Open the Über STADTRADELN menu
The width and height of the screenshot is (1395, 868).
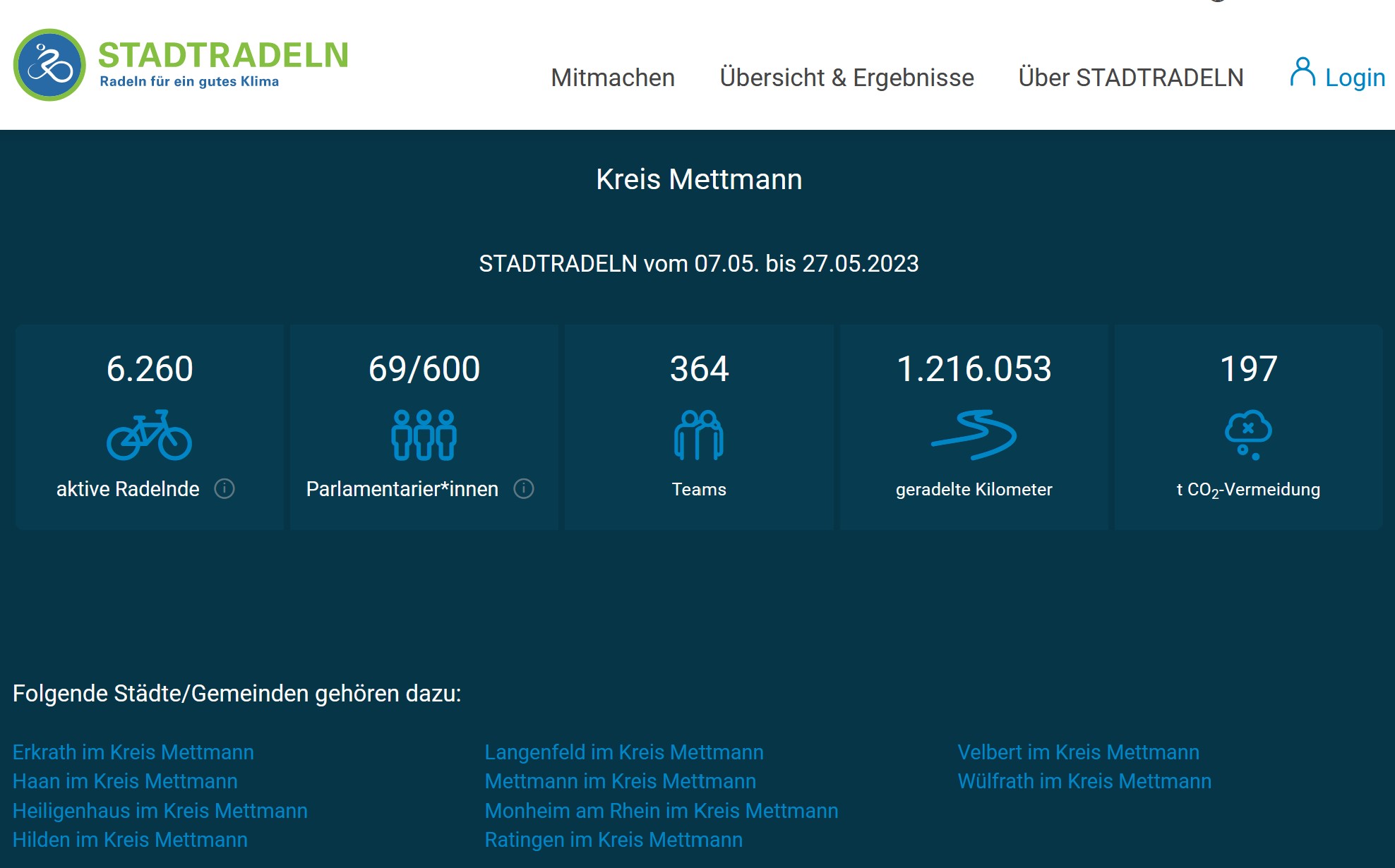(1131, 78)
